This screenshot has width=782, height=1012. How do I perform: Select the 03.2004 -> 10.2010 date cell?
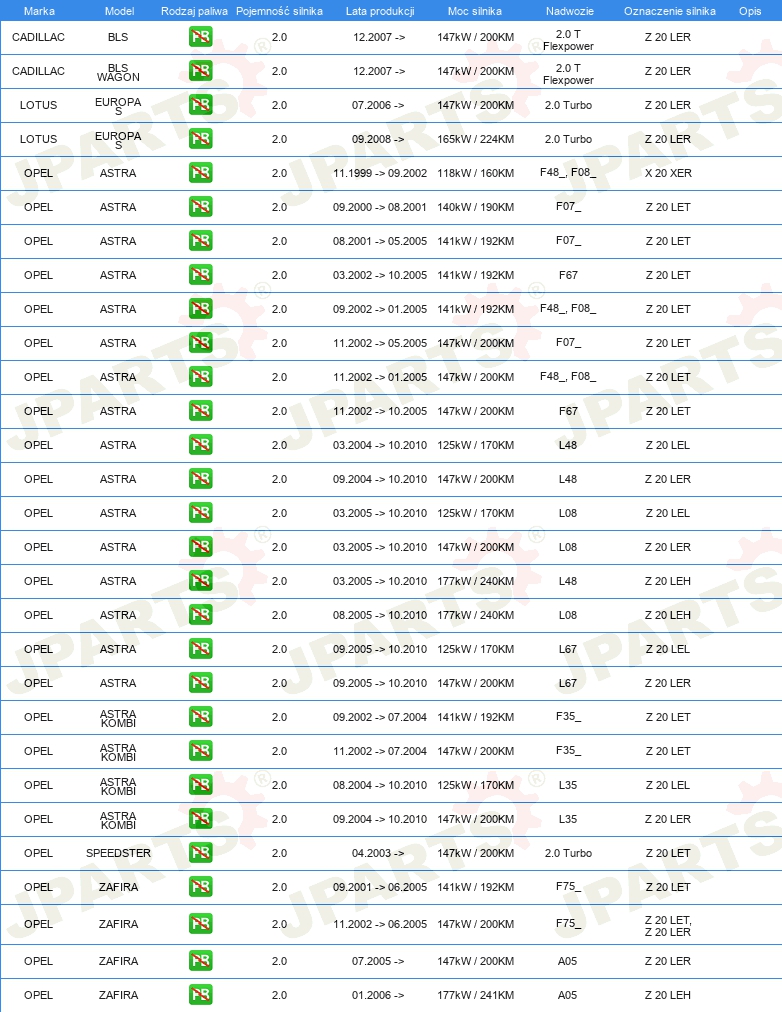[380, 445]
